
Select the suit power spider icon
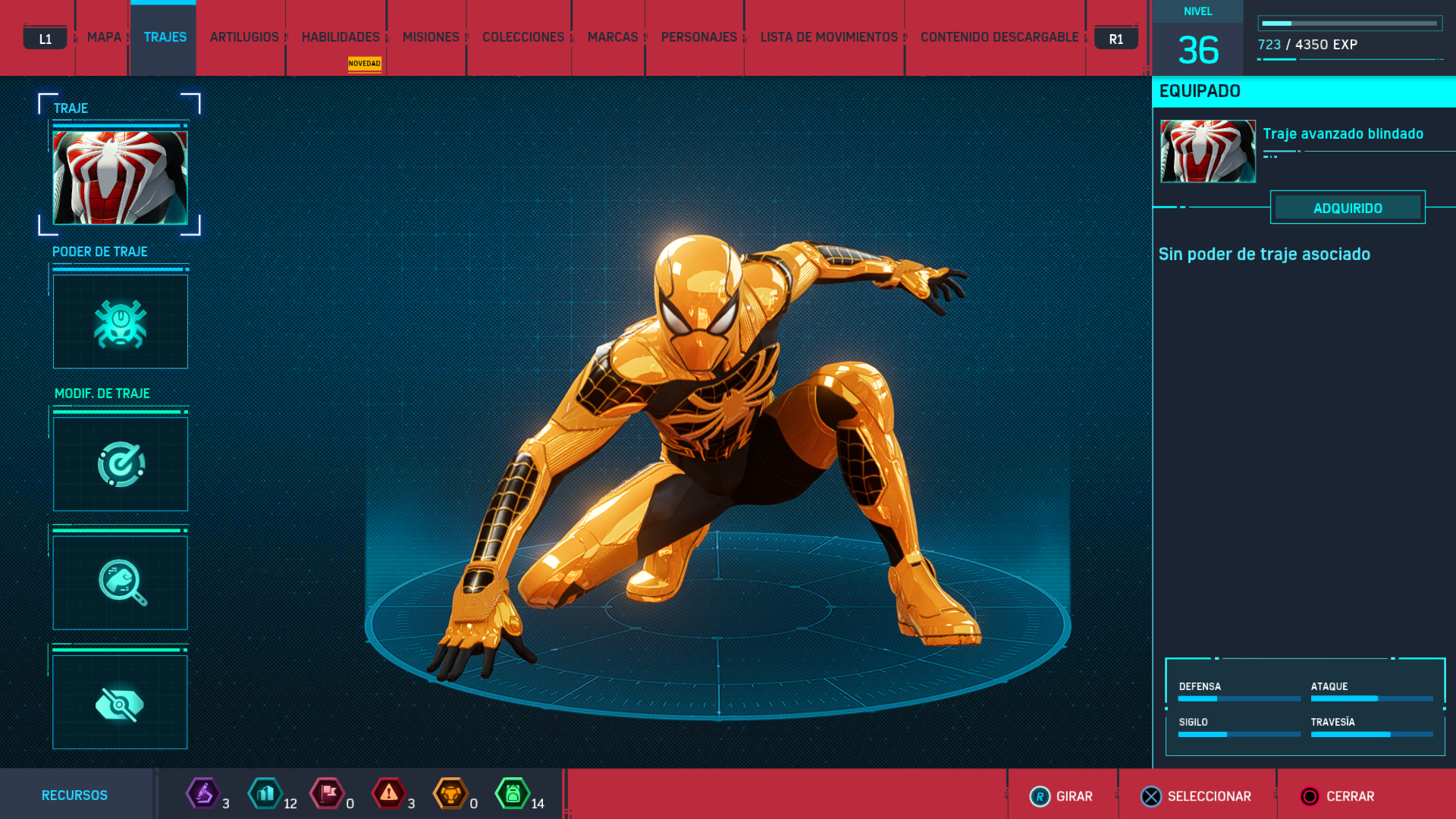tap(120, 322)
